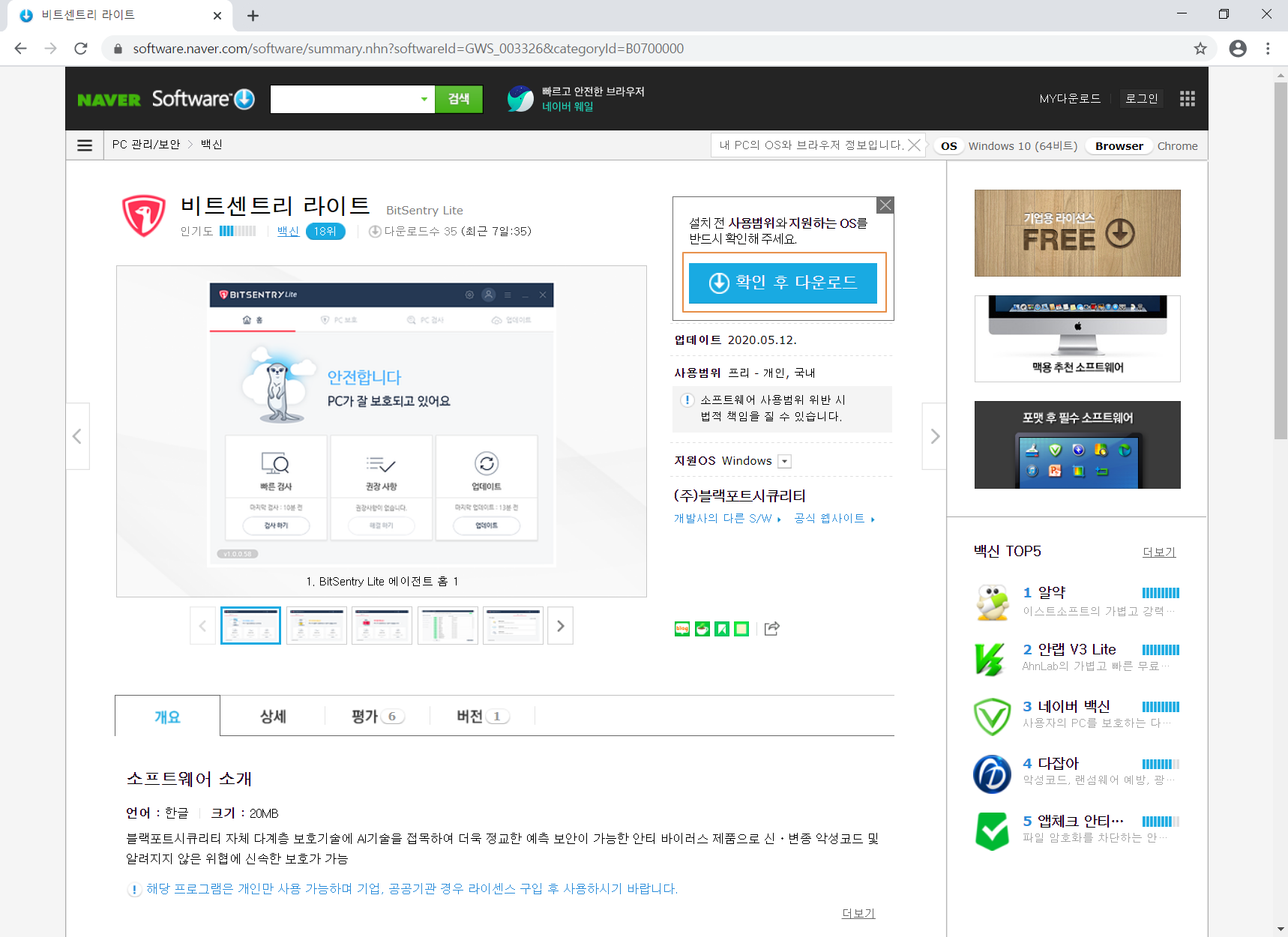Switch to the 상세 tab
The height and width of the screenshot is (937, 1288).
(273, 717)
